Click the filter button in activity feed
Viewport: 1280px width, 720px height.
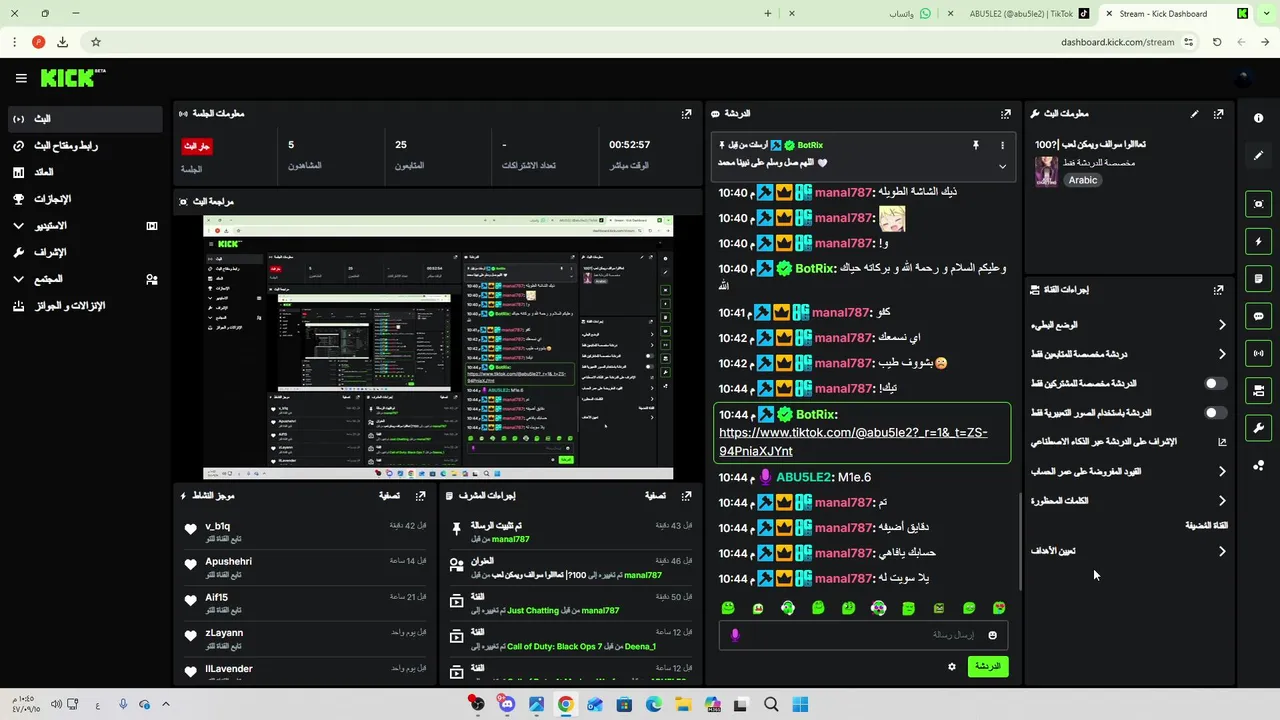[x=389, y=496]
